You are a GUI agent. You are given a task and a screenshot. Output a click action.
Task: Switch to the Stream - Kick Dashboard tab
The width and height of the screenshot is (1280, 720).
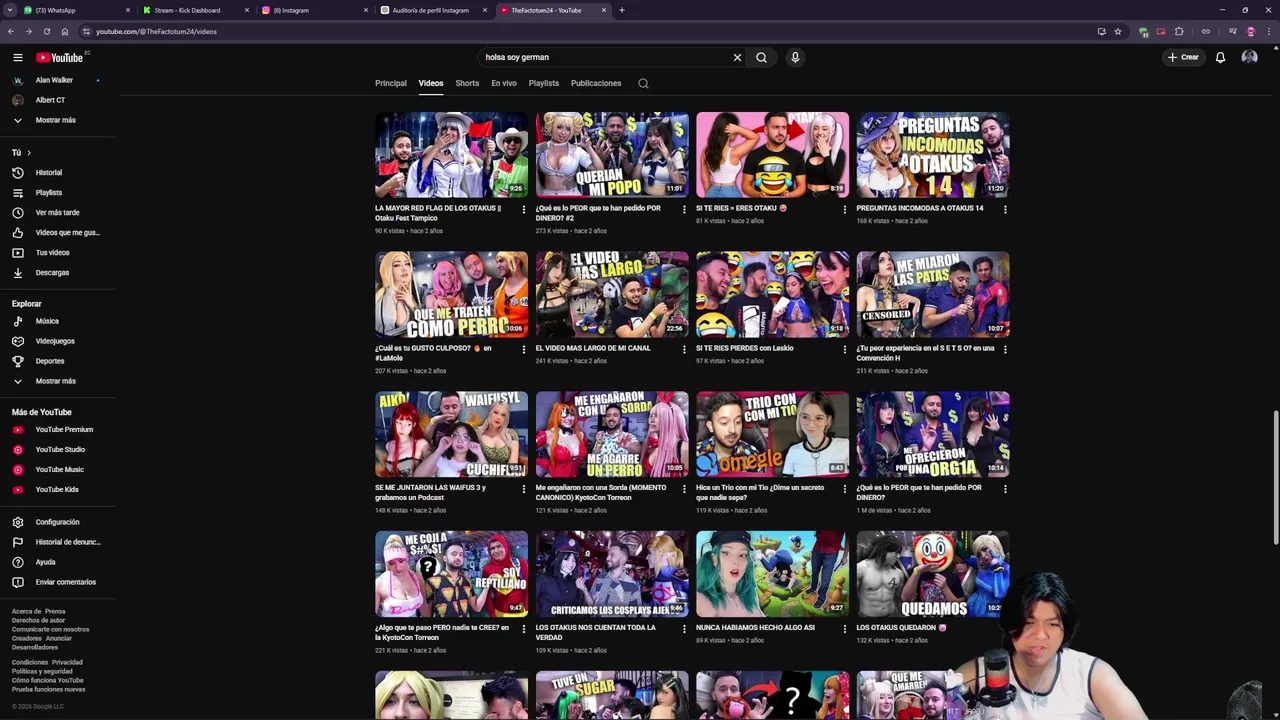(196, 10)
